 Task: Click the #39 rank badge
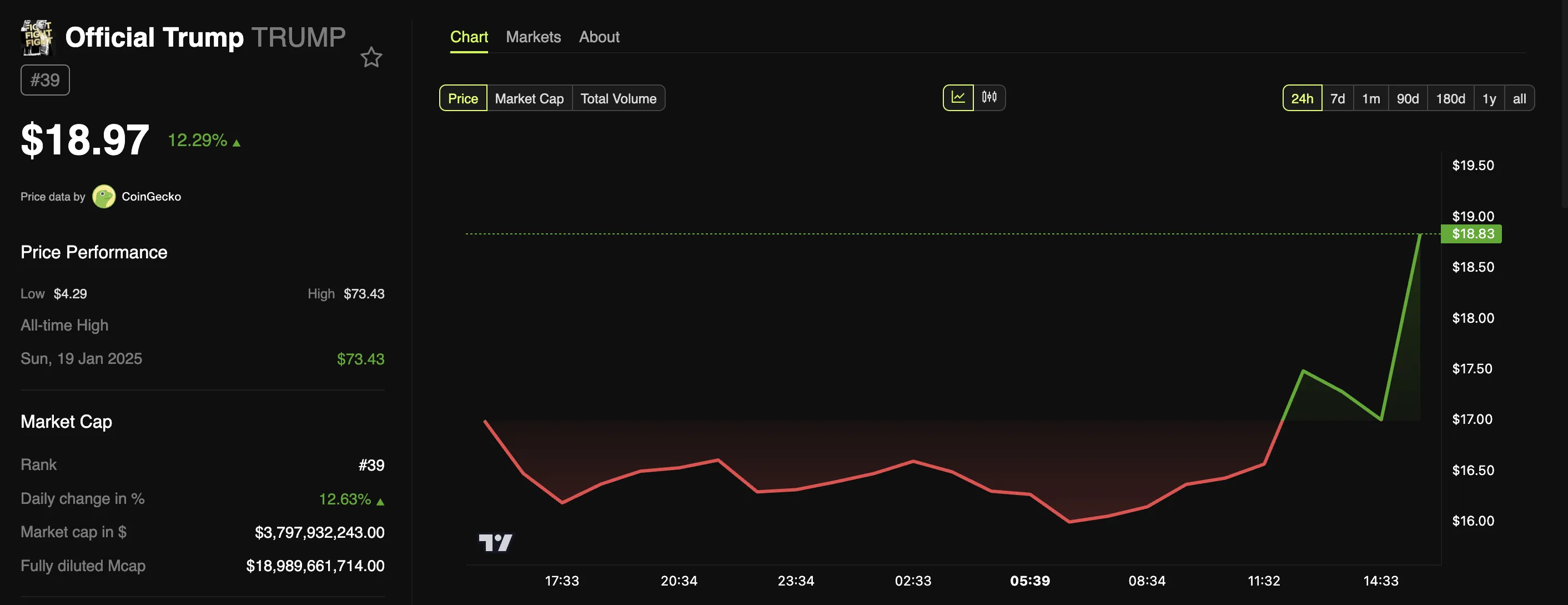(x=45, y=80)
